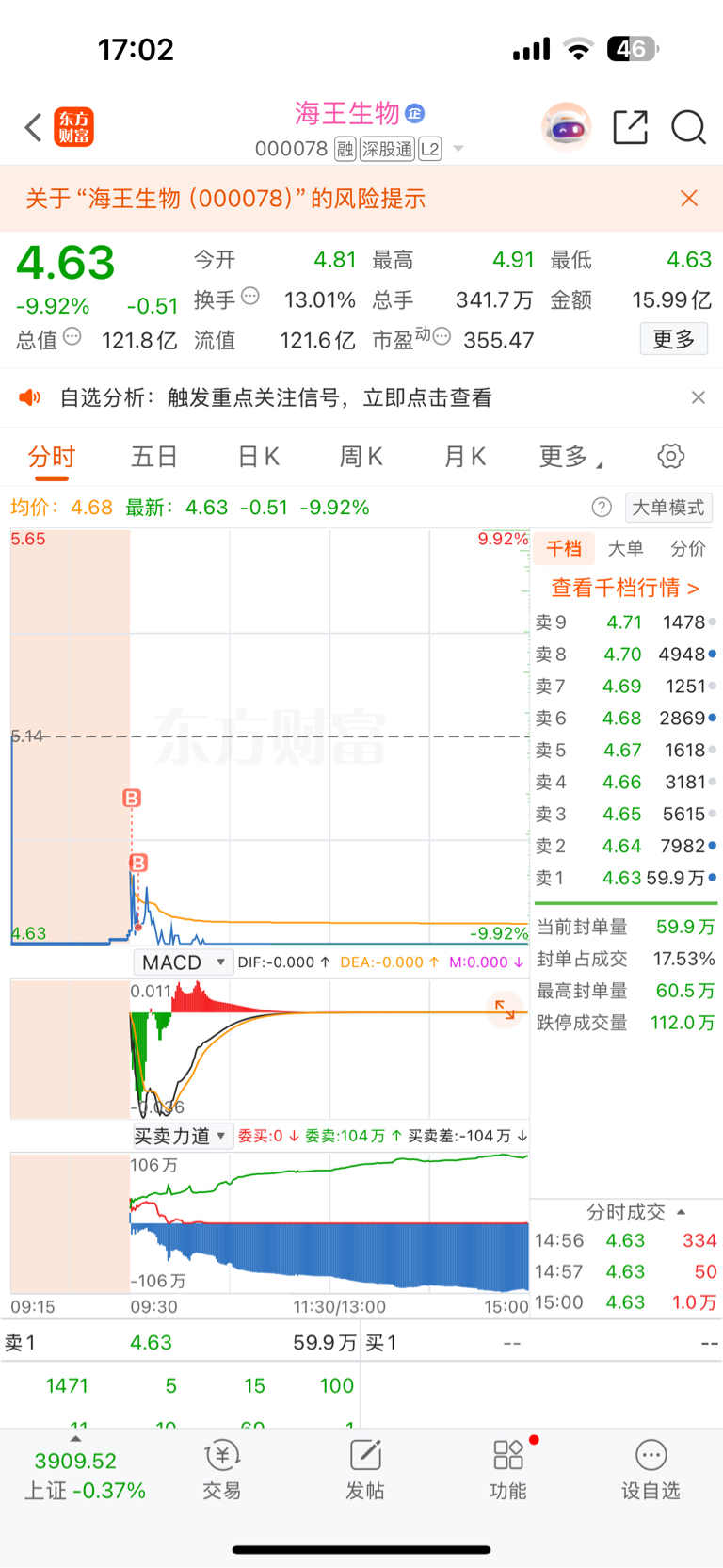Screen dimensions: 723x1568
Task: Expand the stock code dropdown arrow
Action: coord(458,149)
